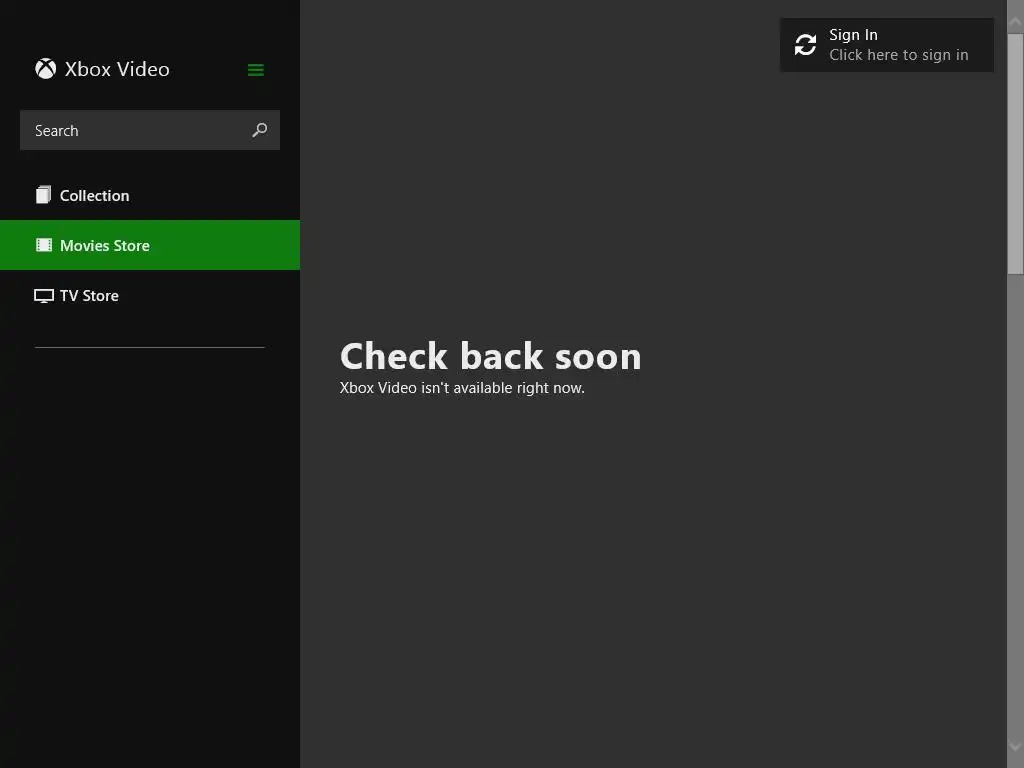Image resolution: width=1024 pixels, height=768 pixels.
Task: Click the vertical scrollbar thumb
Action: point(1016,153)
